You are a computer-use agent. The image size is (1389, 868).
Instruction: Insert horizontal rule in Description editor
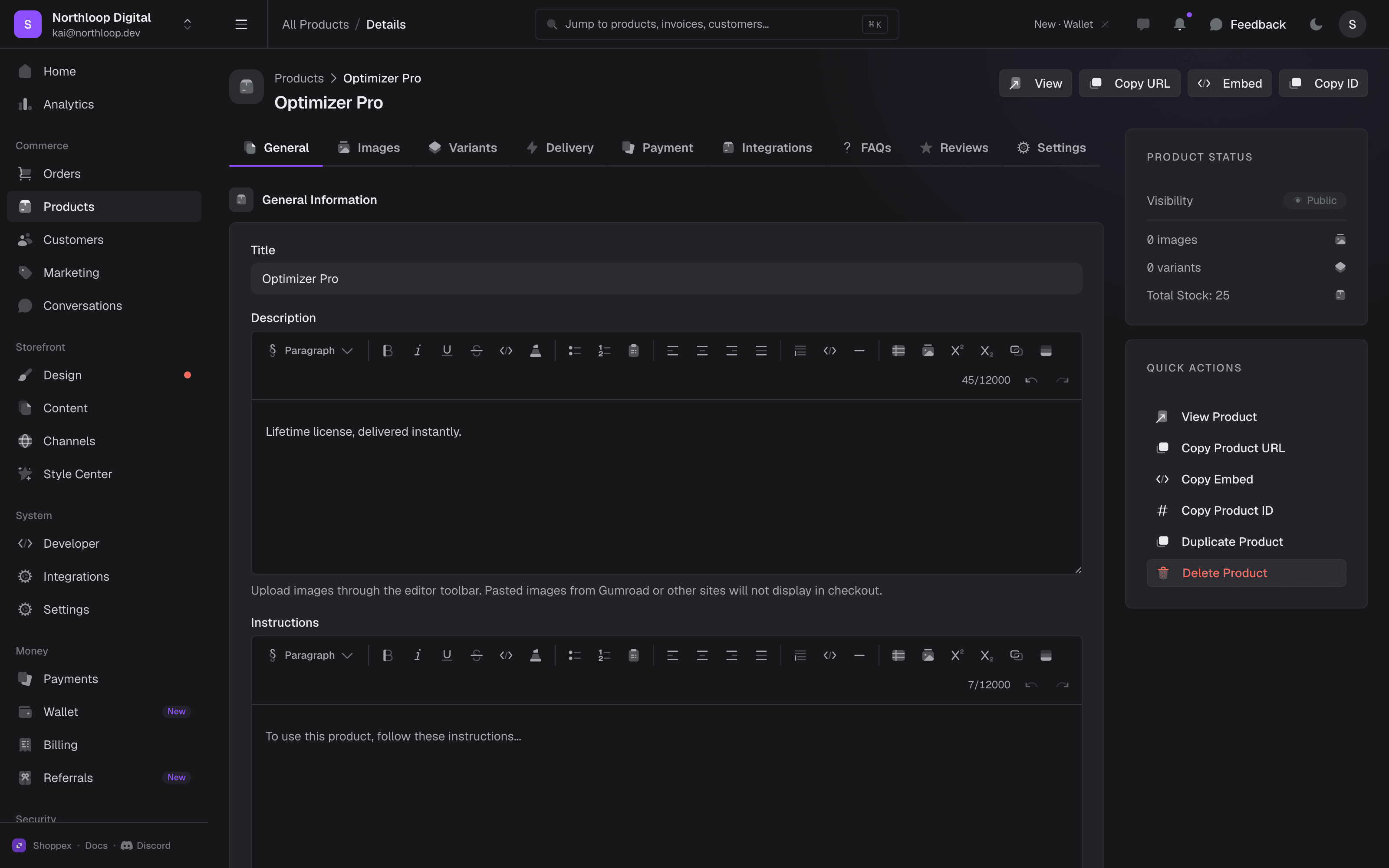[x=859, y=351]
